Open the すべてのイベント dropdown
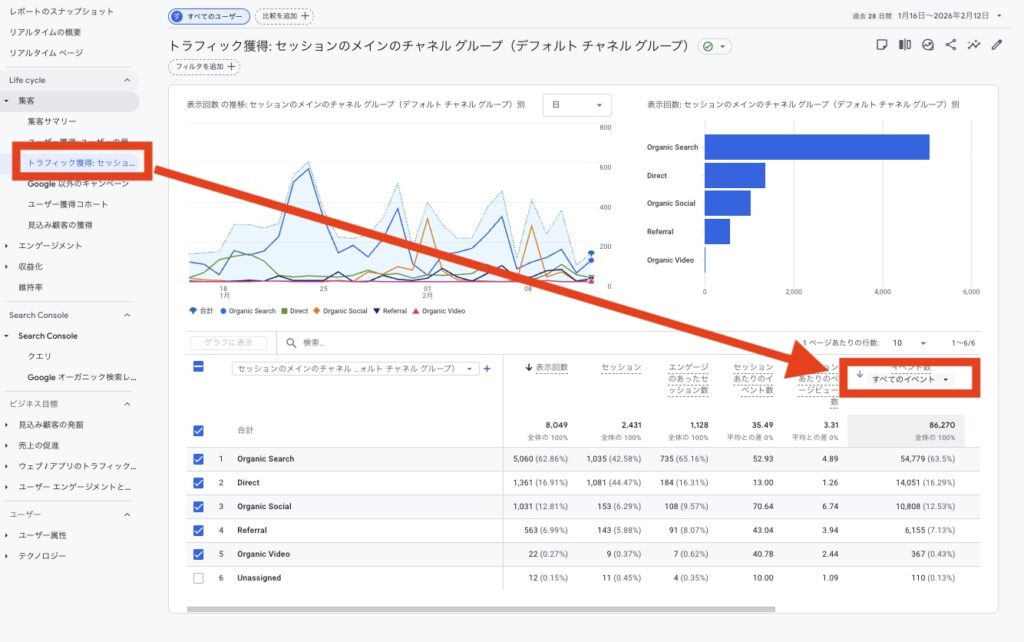Screen dimensions: 1024x642 910,379
